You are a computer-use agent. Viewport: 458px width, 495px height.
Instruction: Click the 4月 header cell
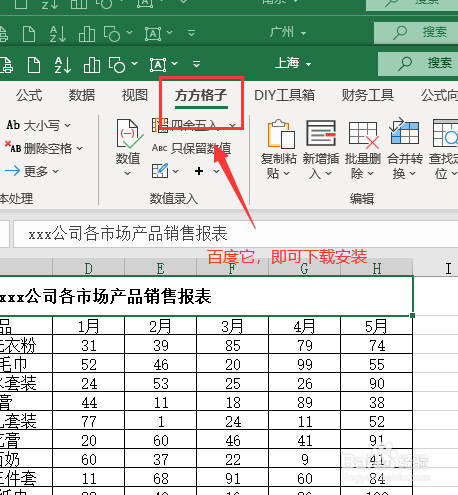coord(304,326)
